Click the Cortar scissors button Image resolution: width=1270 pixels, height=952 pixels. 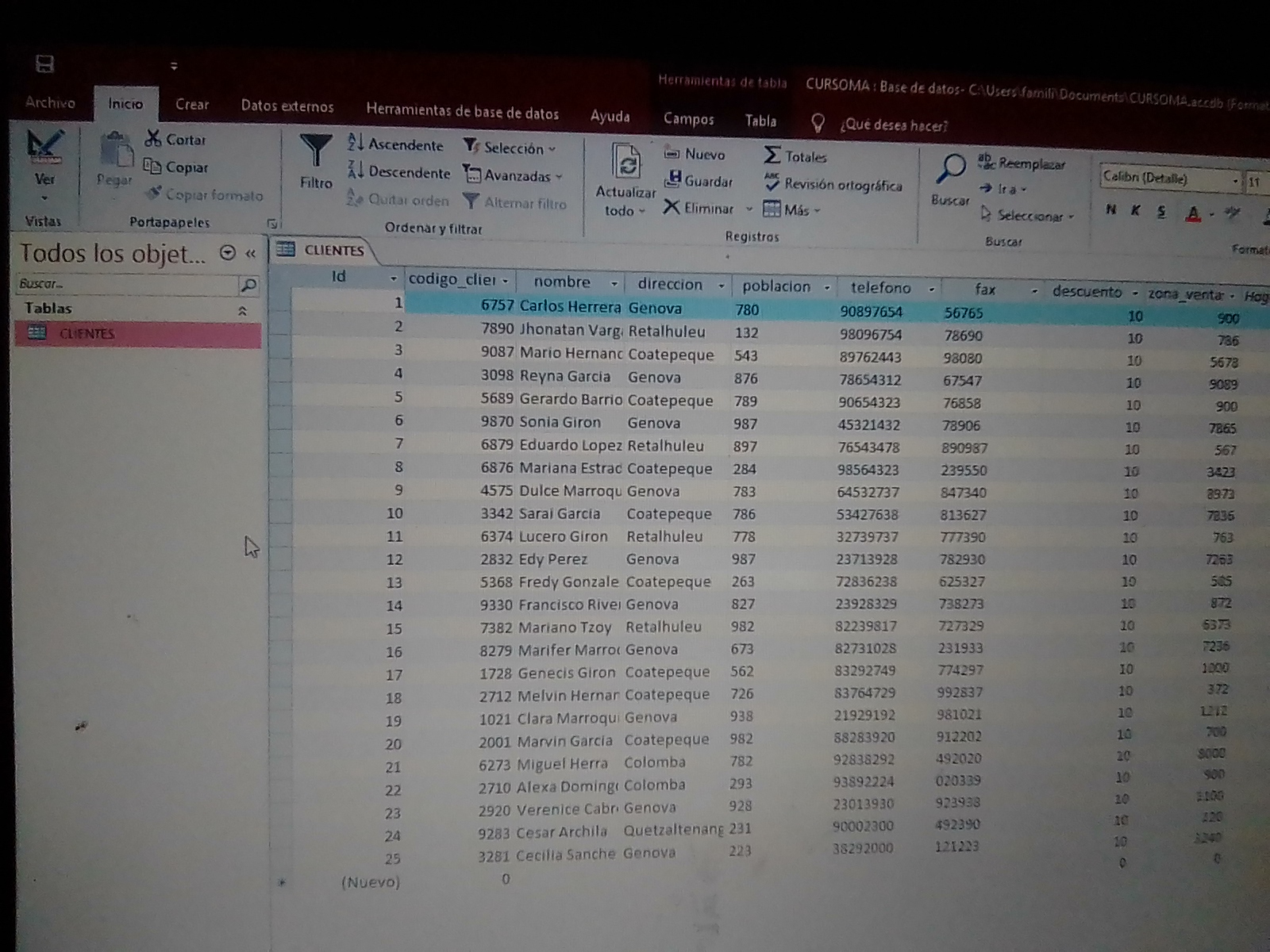pos(176,139)
